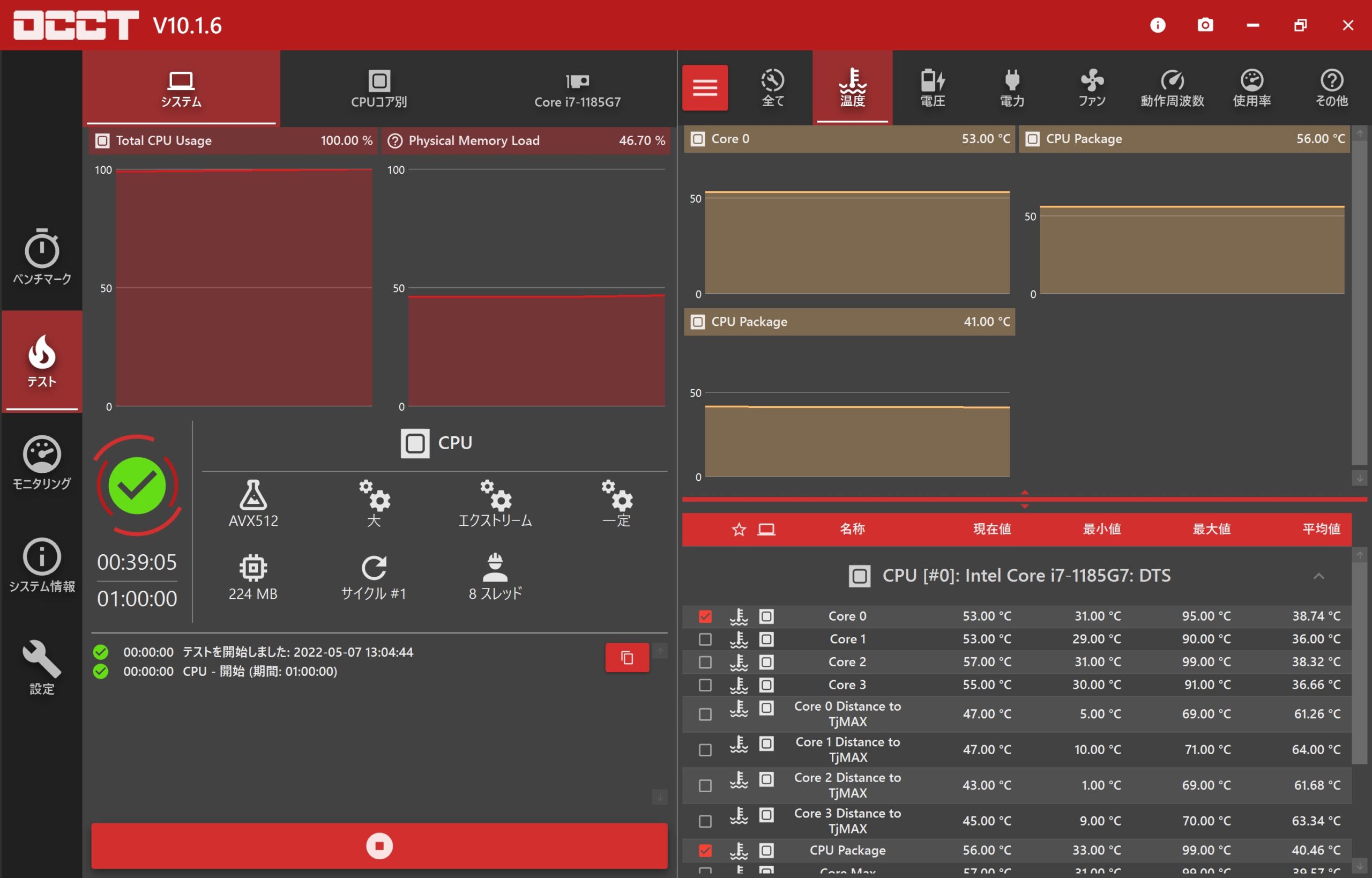Viewport: 1372px width, 878px height.
Task: Check Core 1 Distance to TjMAX checkbox
Action: (x=705, y=750)
